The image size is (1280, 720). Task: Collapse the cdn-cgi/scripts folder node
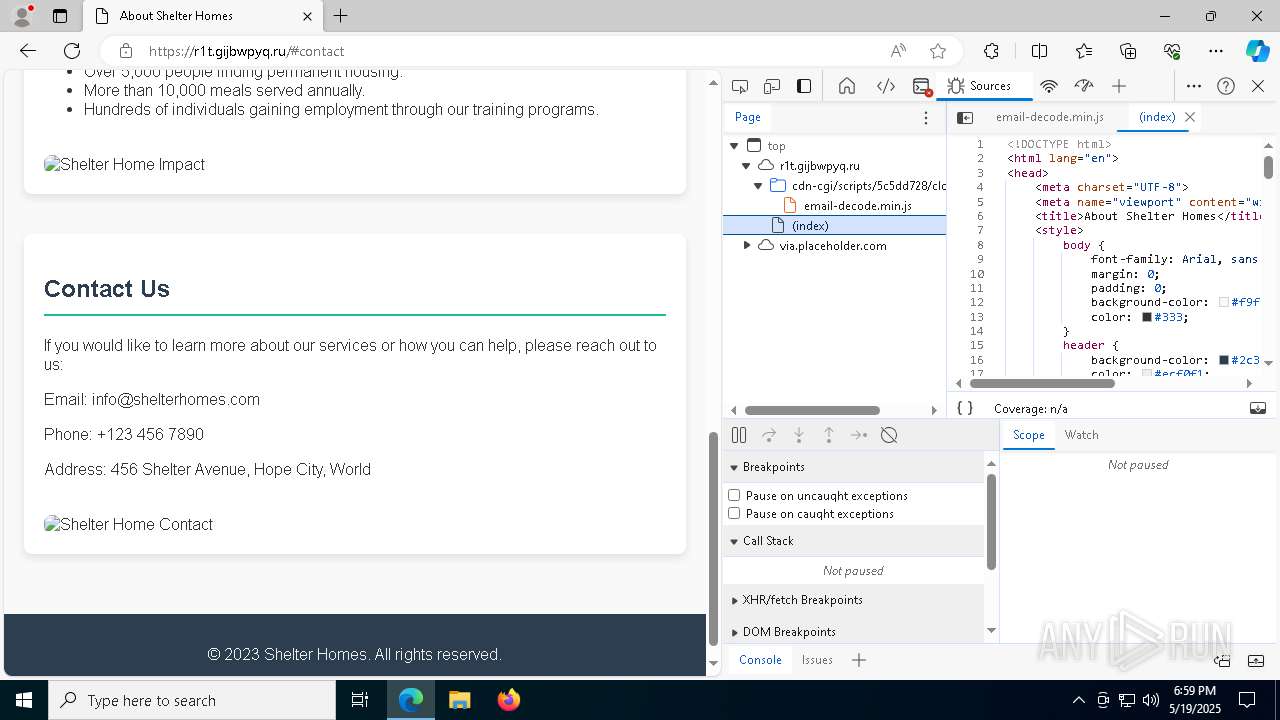[758, 186]
